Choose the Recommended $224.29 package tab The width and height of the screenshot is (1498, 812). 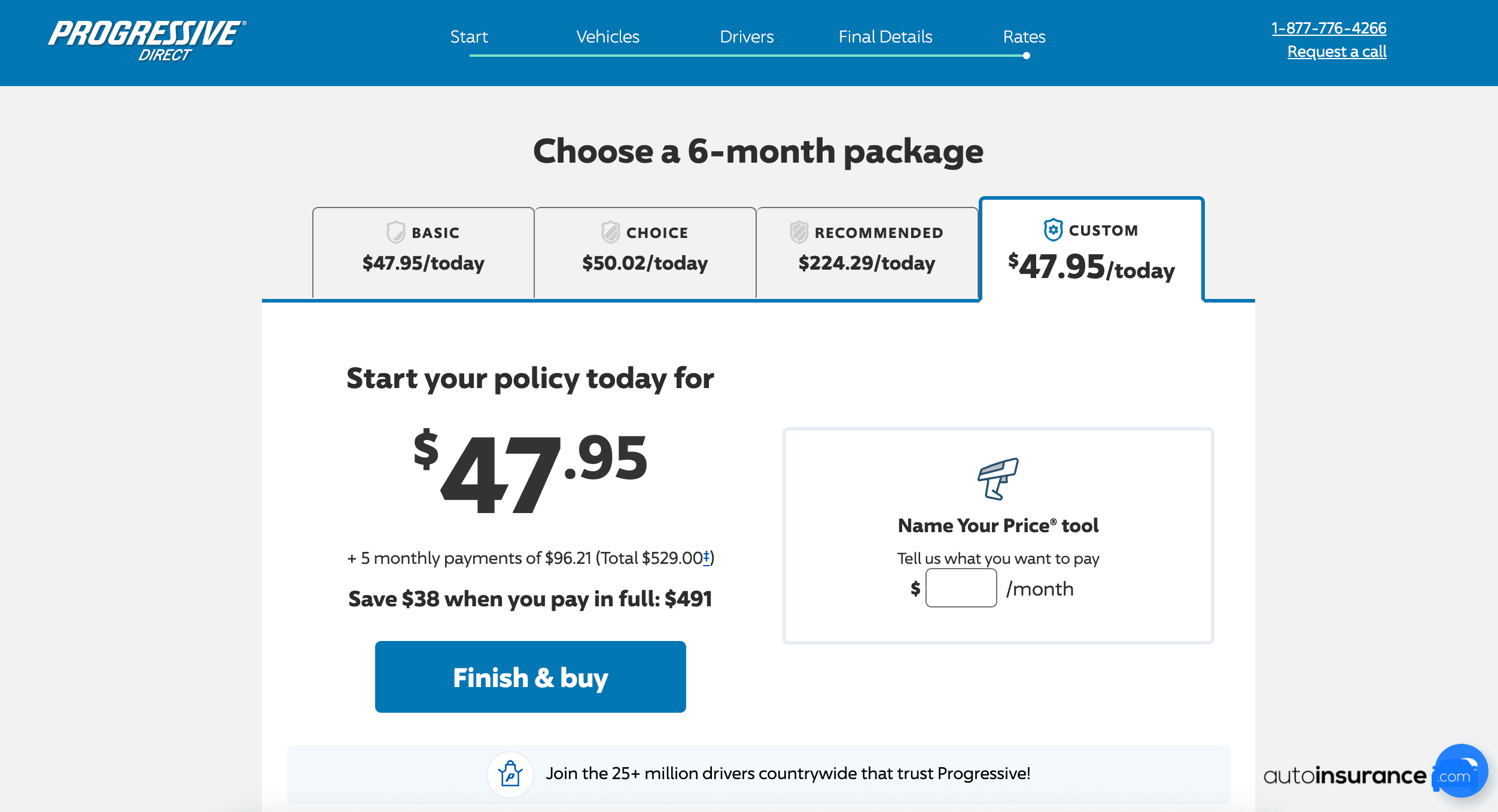[867, 252]
